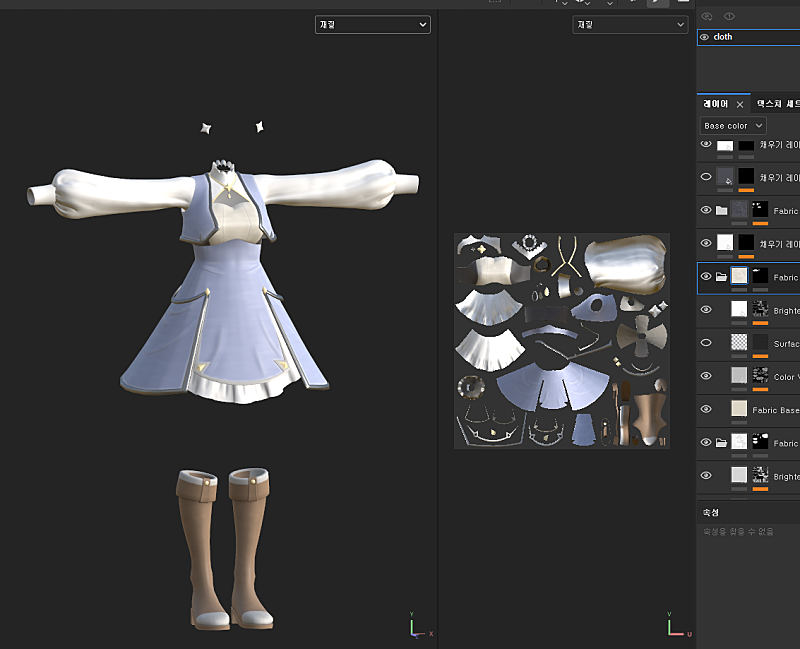Switch to the 텍스처 세트 tab

[777, 104]
